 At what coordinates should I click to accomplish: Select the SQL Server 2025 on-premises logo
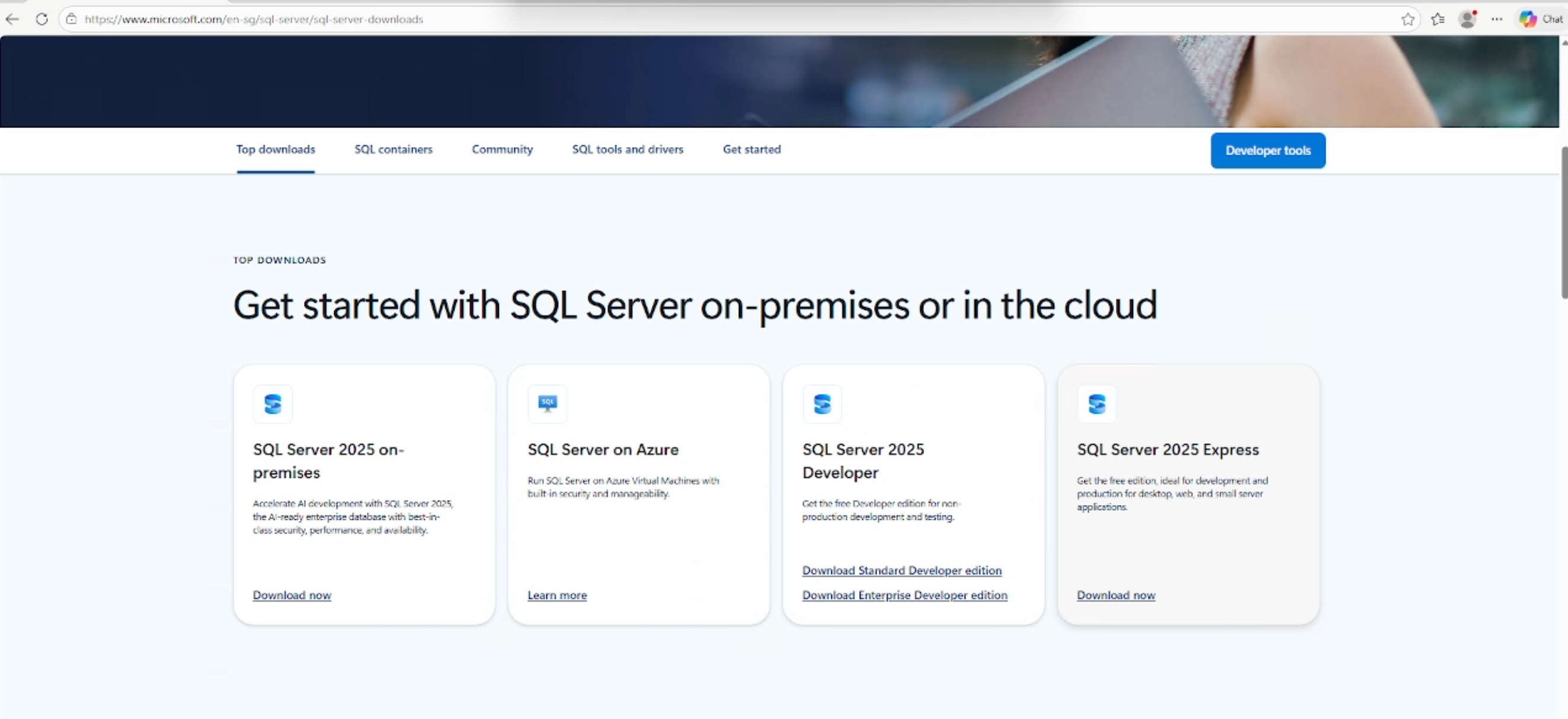[273, 404]
